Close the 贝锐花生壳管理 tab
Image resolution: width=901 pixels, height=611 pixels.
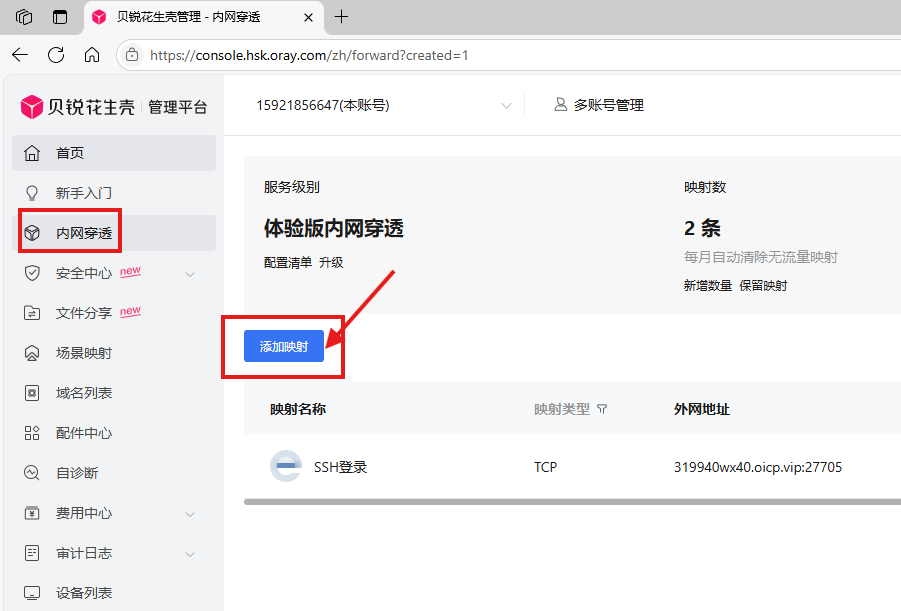coord(309,17)
